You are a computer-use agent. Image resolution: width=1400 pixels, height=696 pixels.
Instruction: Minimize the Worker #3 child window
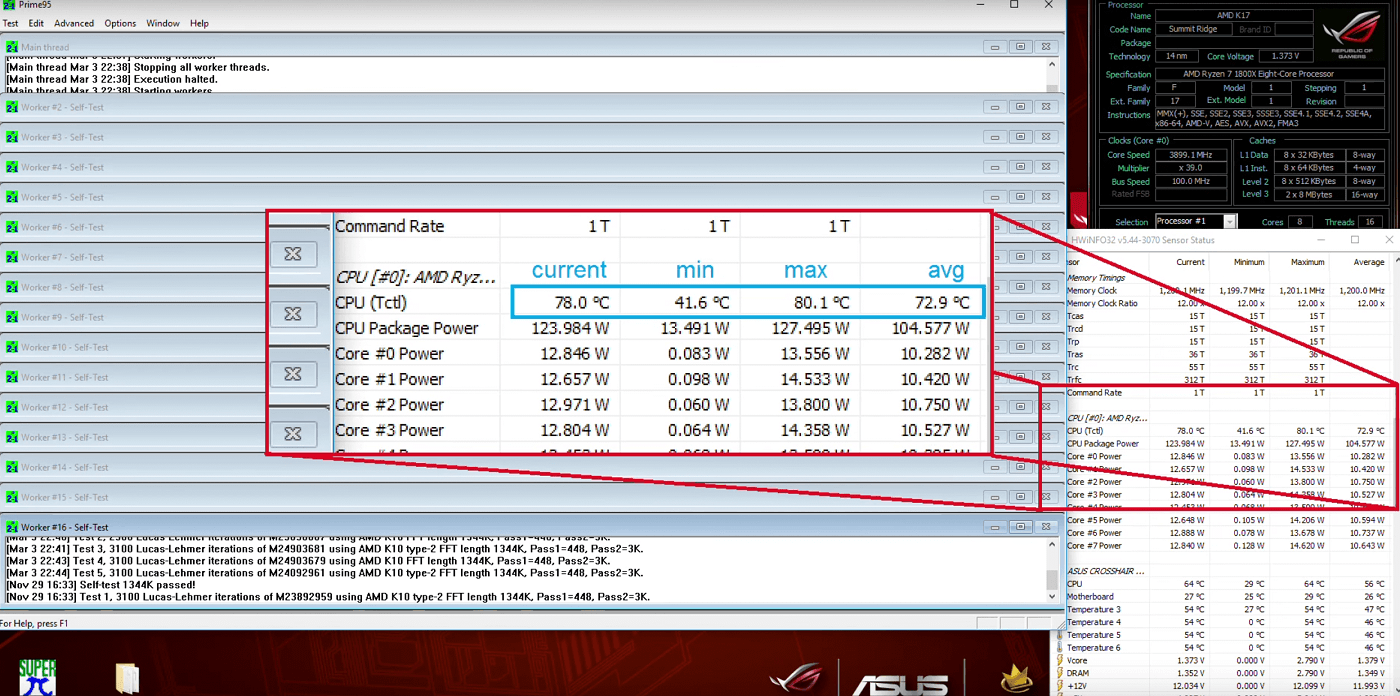[x=995, y=137]
